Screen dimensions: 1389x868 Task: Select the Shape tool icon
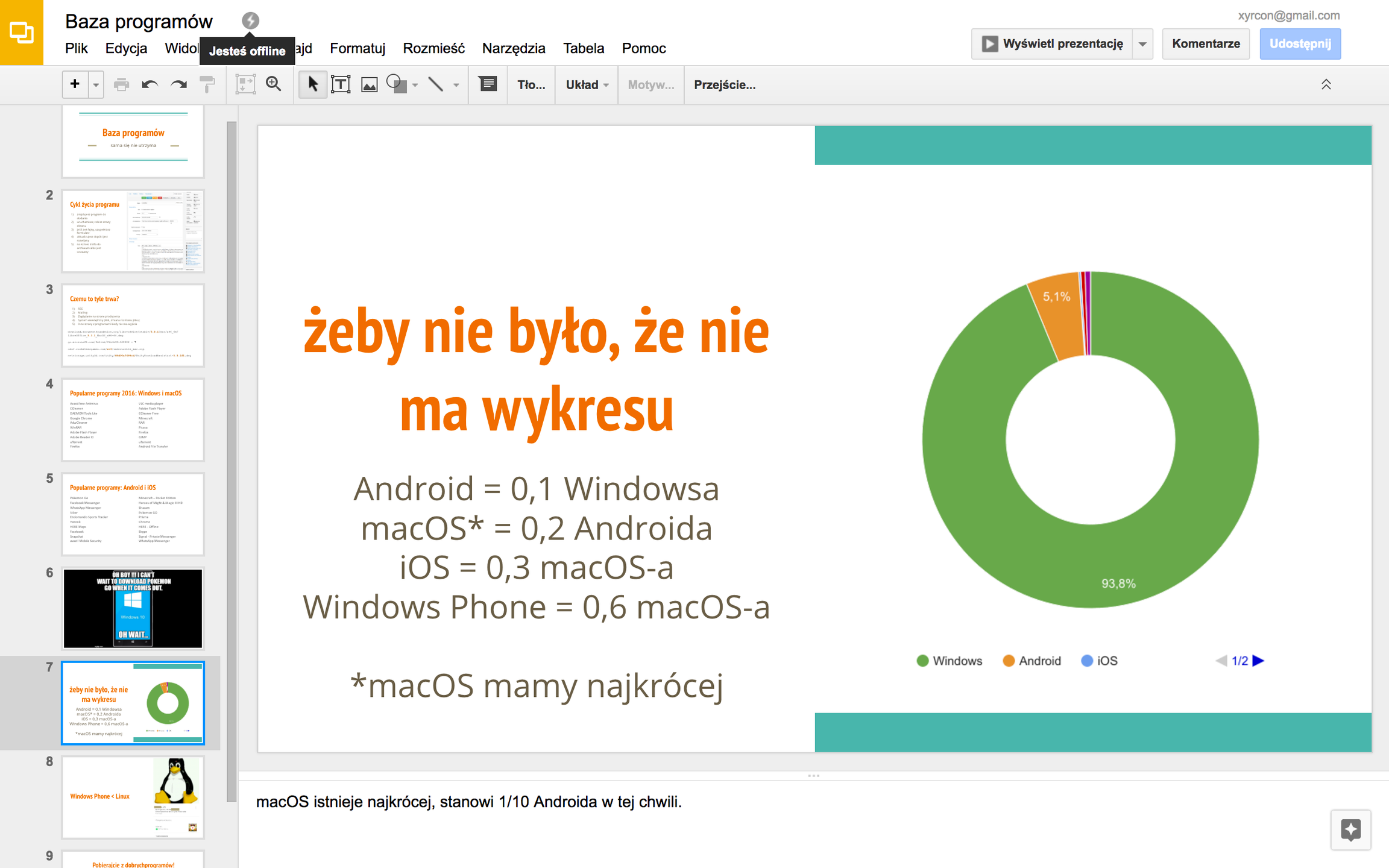[x=396, y=84]
